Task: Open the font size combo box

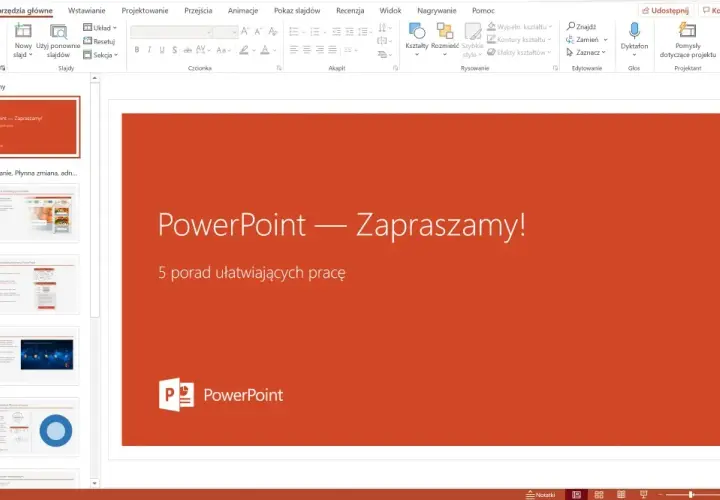Action: pyautogui.click(x=225, y=32)
